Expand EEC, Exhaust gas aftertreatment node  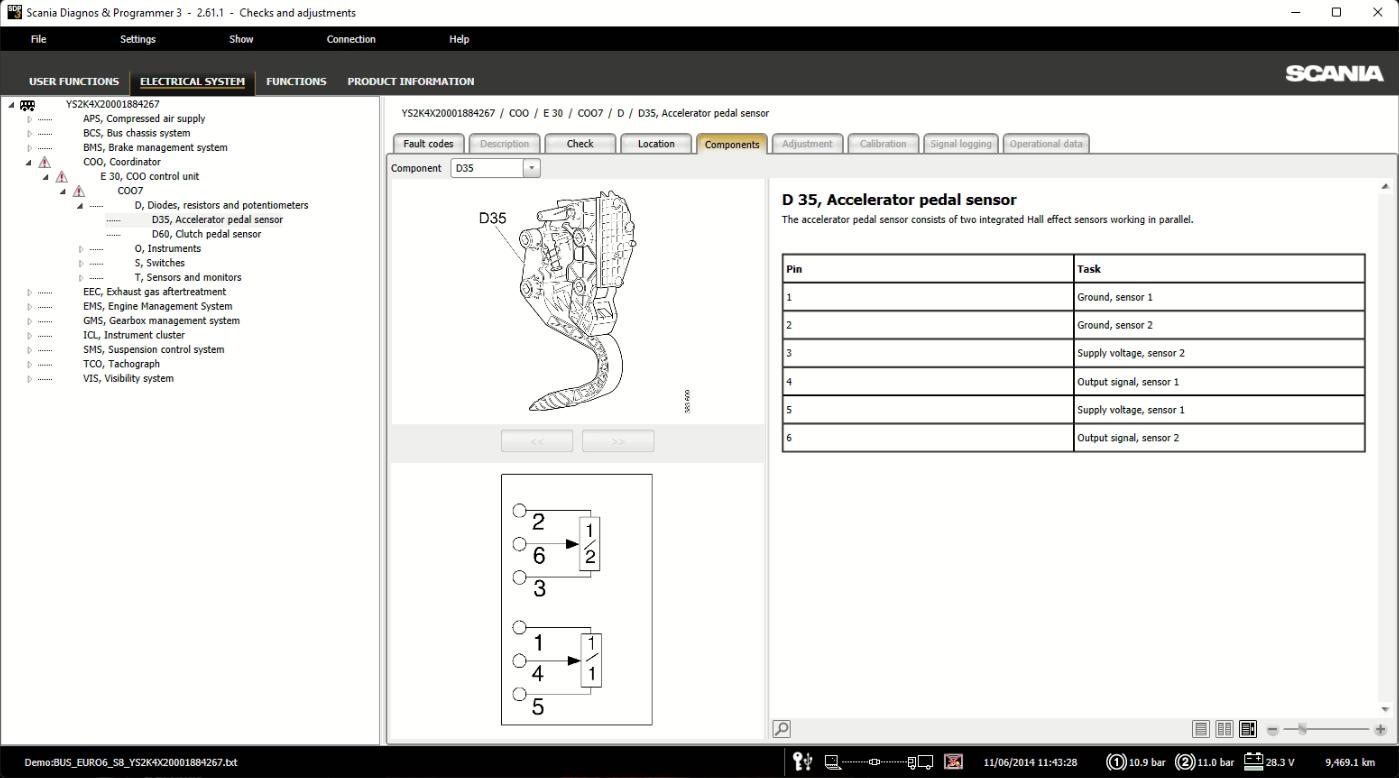[29, 292]
